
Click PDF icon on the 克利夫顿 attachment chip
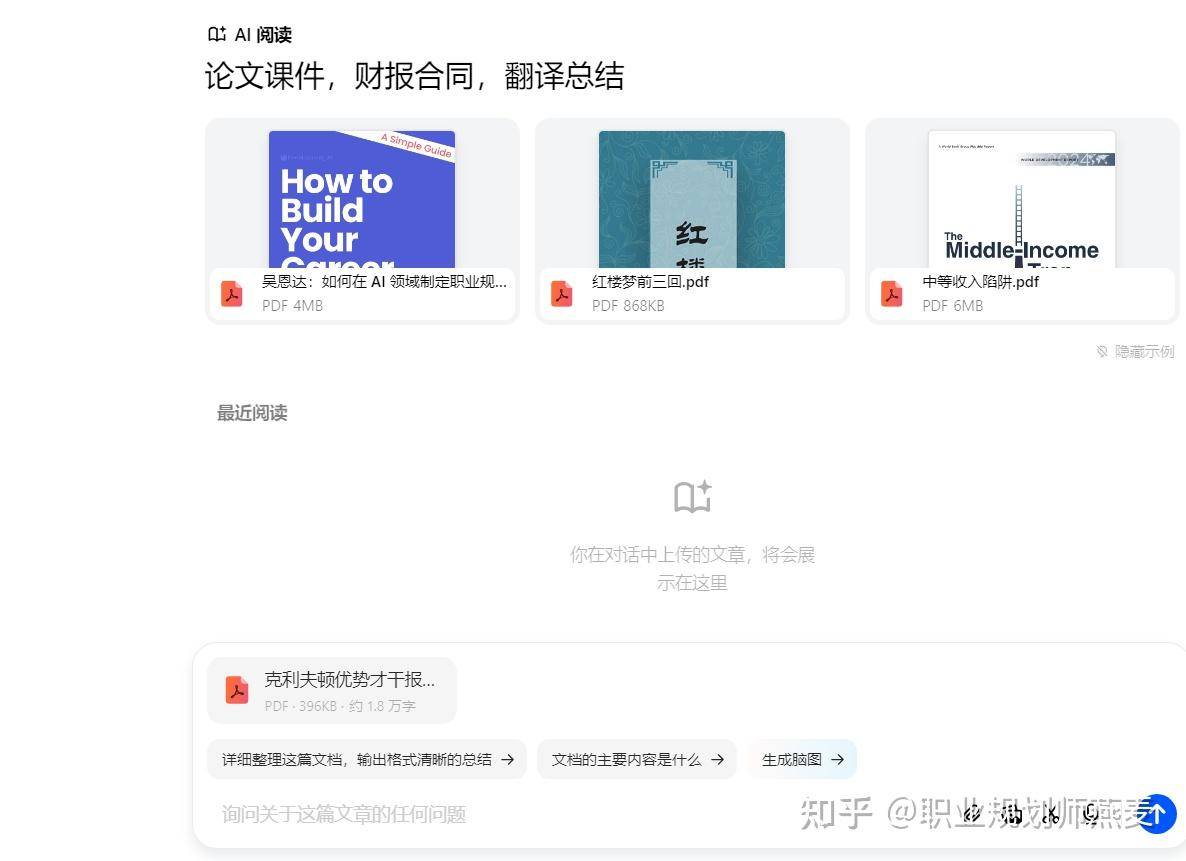(237, 690)
